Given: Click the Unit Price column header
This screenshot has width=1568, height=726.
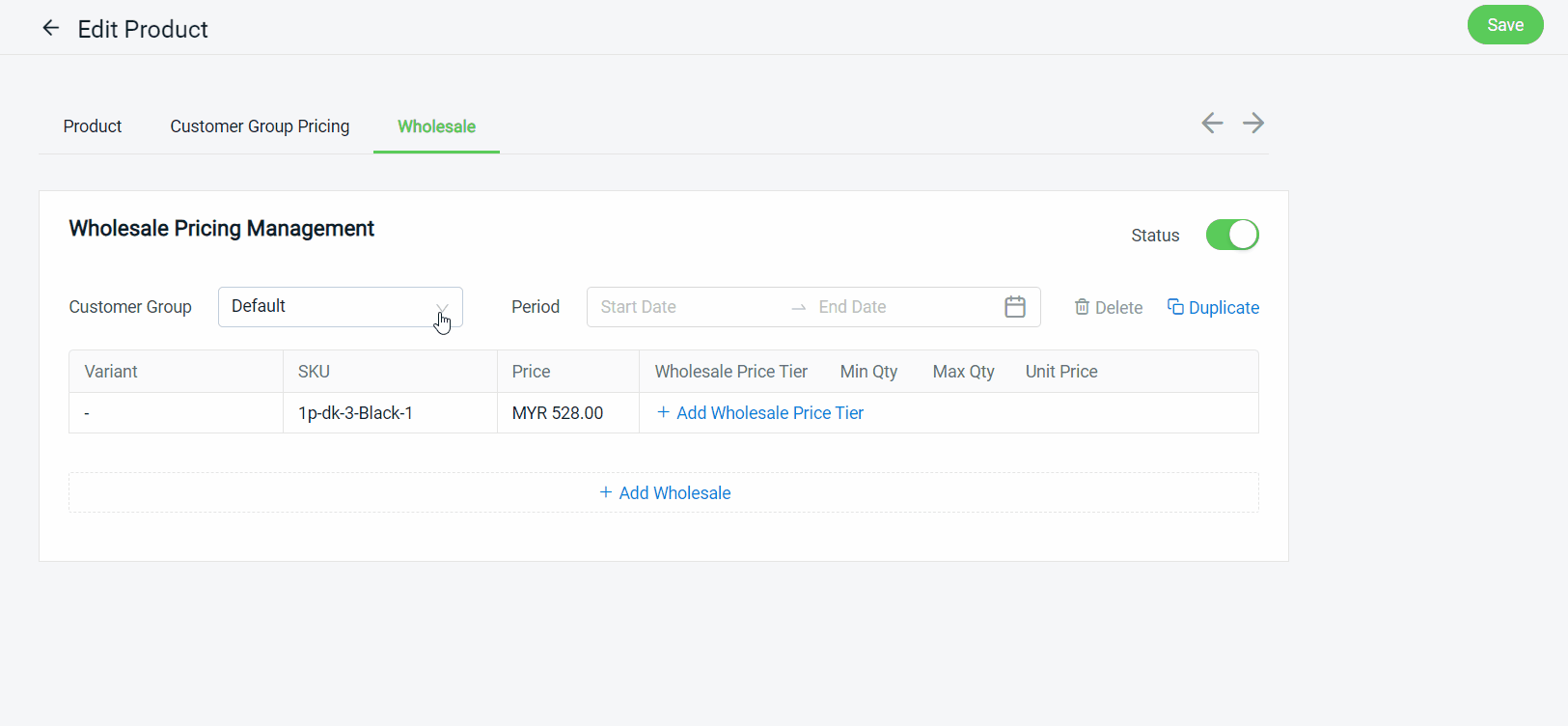Looking at the screenshot, I should click(1061, 372).
